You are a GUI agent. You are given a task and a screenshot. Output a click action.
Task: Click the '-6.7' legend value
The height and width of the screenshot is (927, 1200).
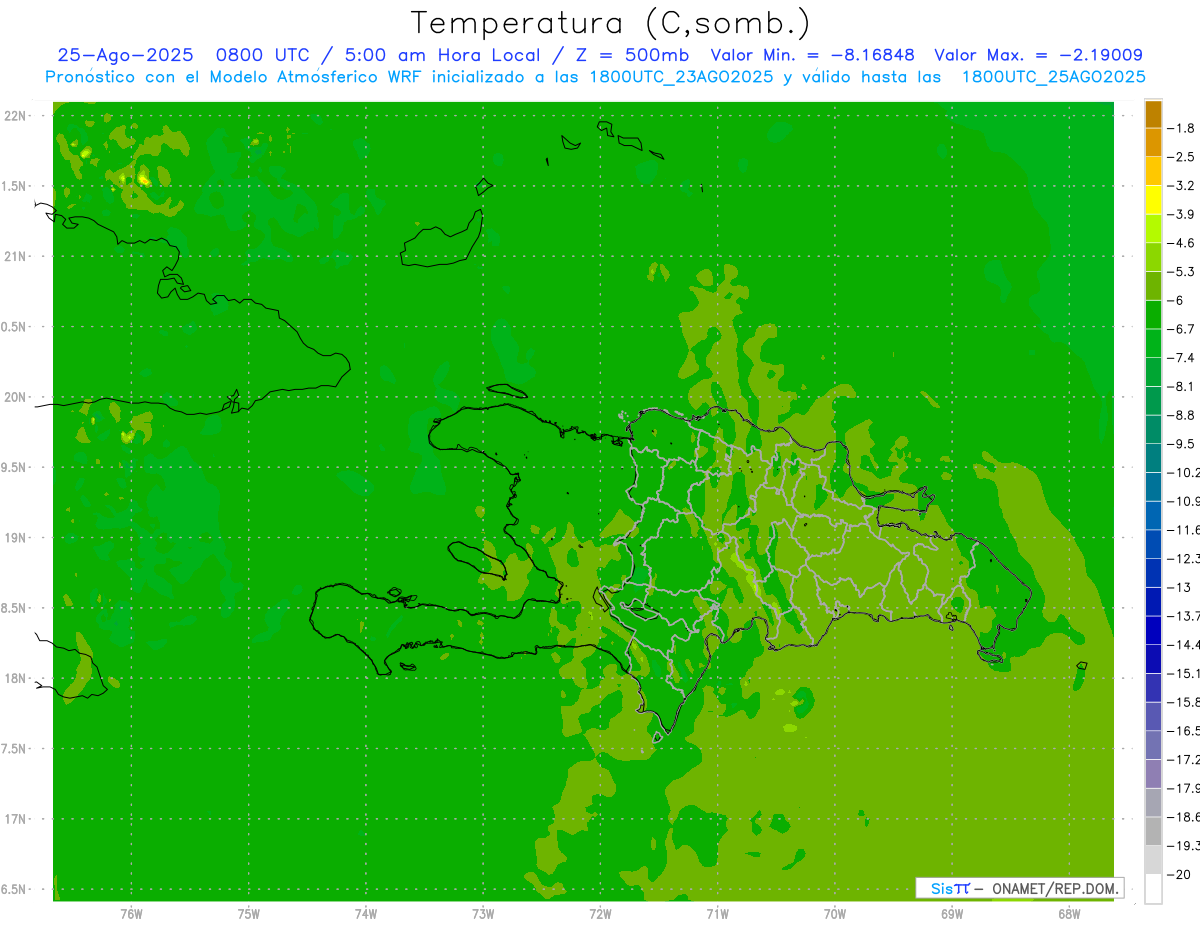click(1183, 329)
